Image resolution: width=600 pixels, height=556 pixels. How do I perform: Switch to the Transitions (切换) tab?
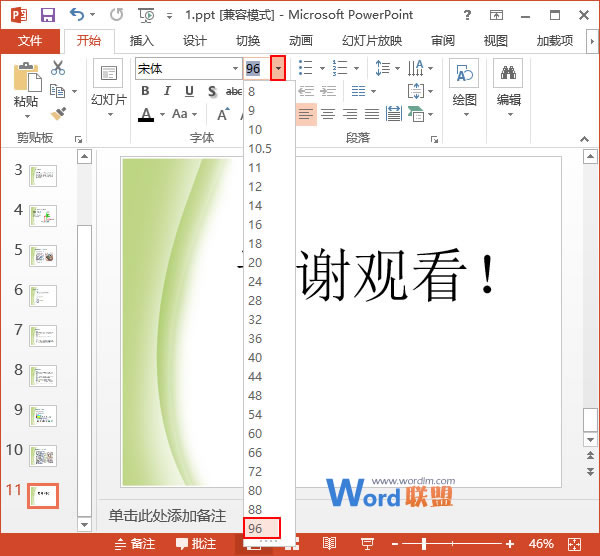click(x=248, y=41)
